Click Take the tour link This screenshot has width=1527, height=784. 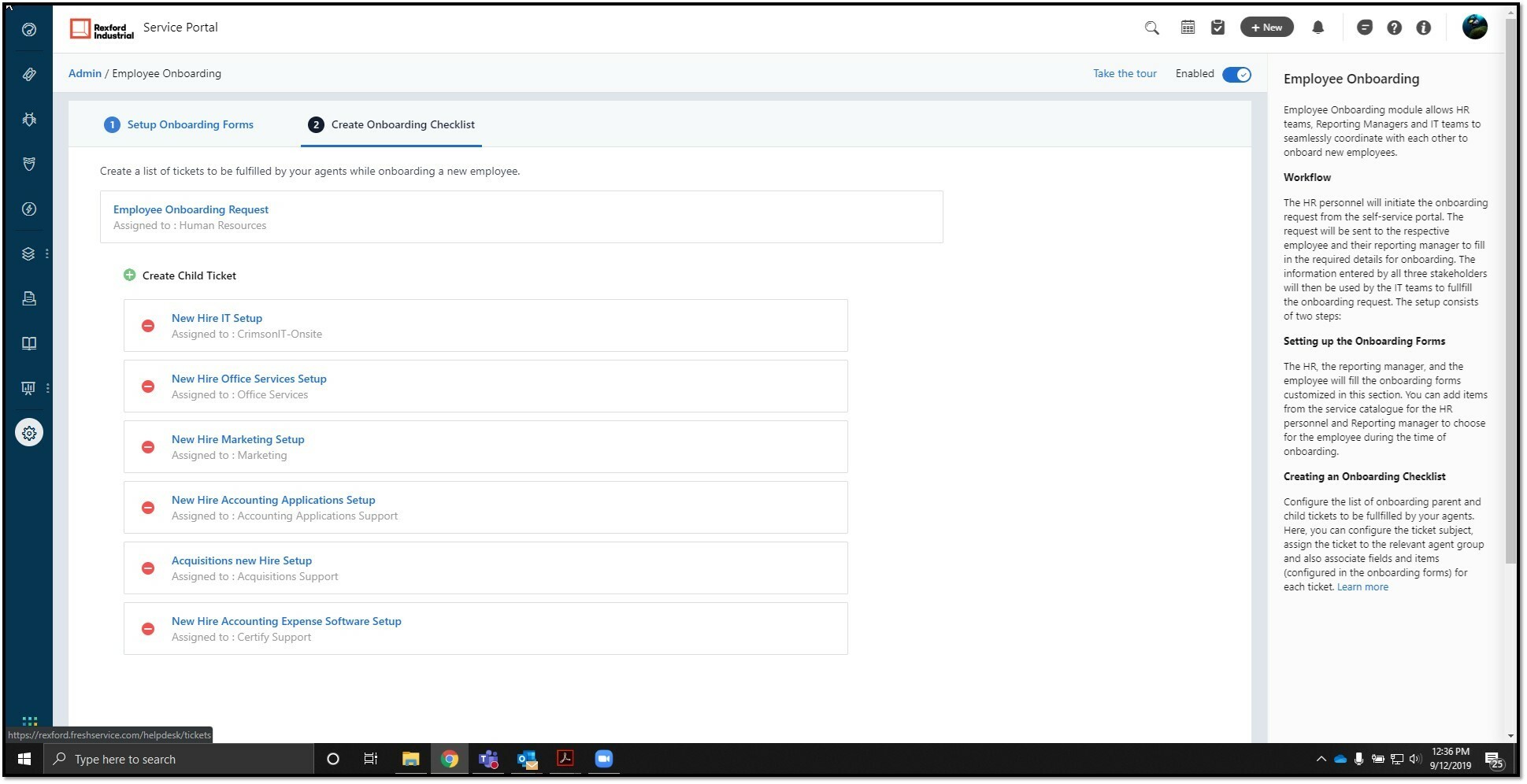pyautogui.click(x=1125, y=73)
